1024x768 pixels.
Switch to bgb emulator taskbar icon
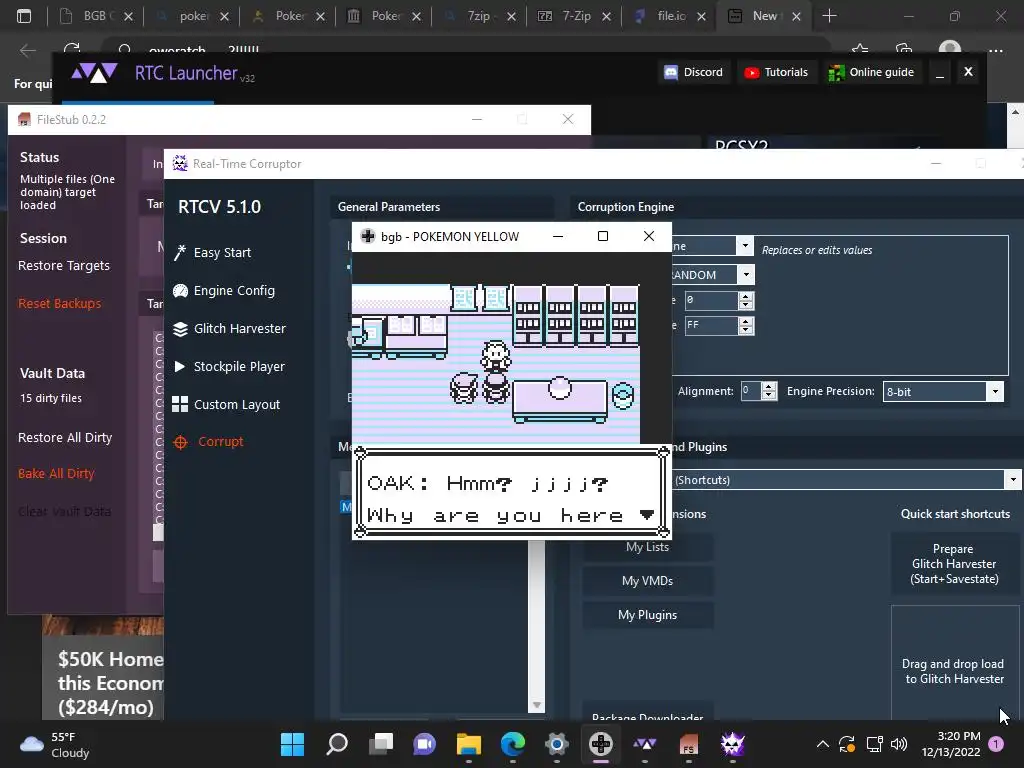pos(601,744)
